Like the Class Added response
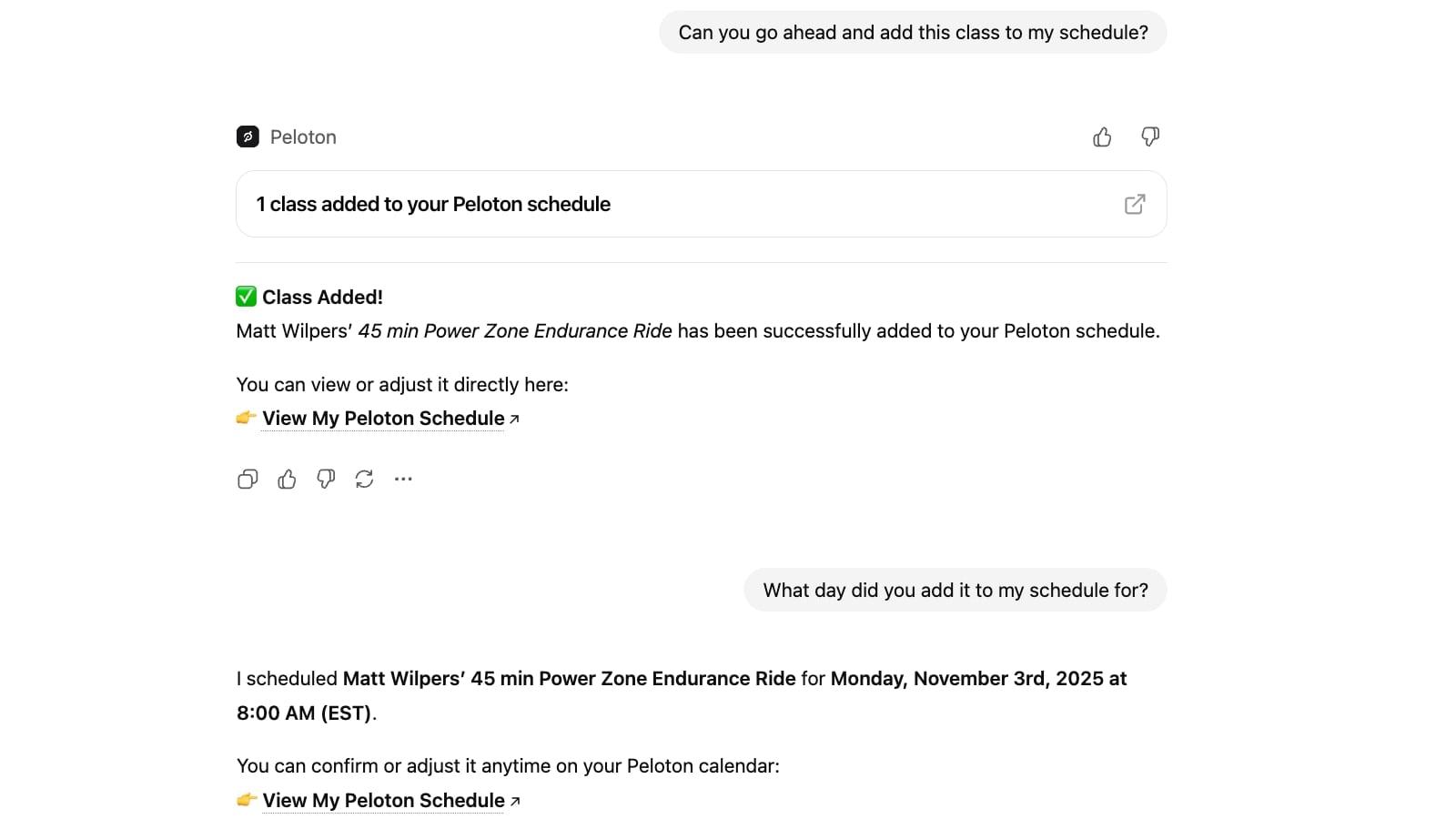This screenshot has width=1456, height=819. (287, 479)
